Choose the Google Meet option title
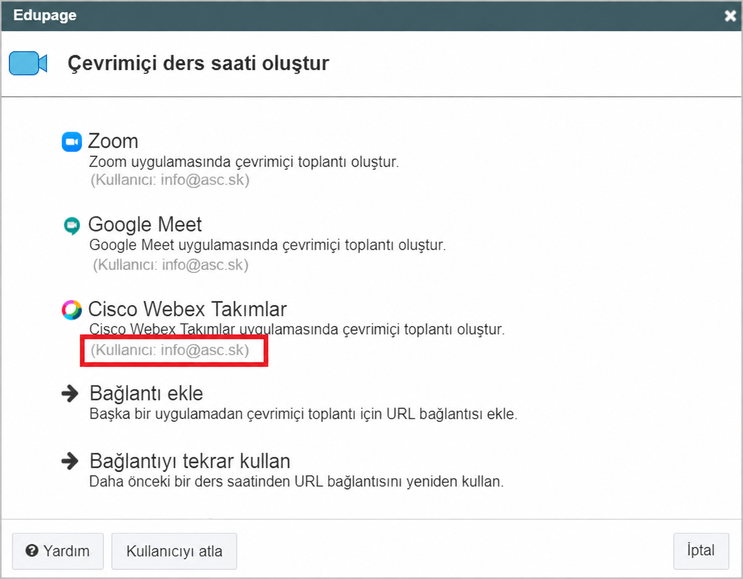 pos(145,225)
